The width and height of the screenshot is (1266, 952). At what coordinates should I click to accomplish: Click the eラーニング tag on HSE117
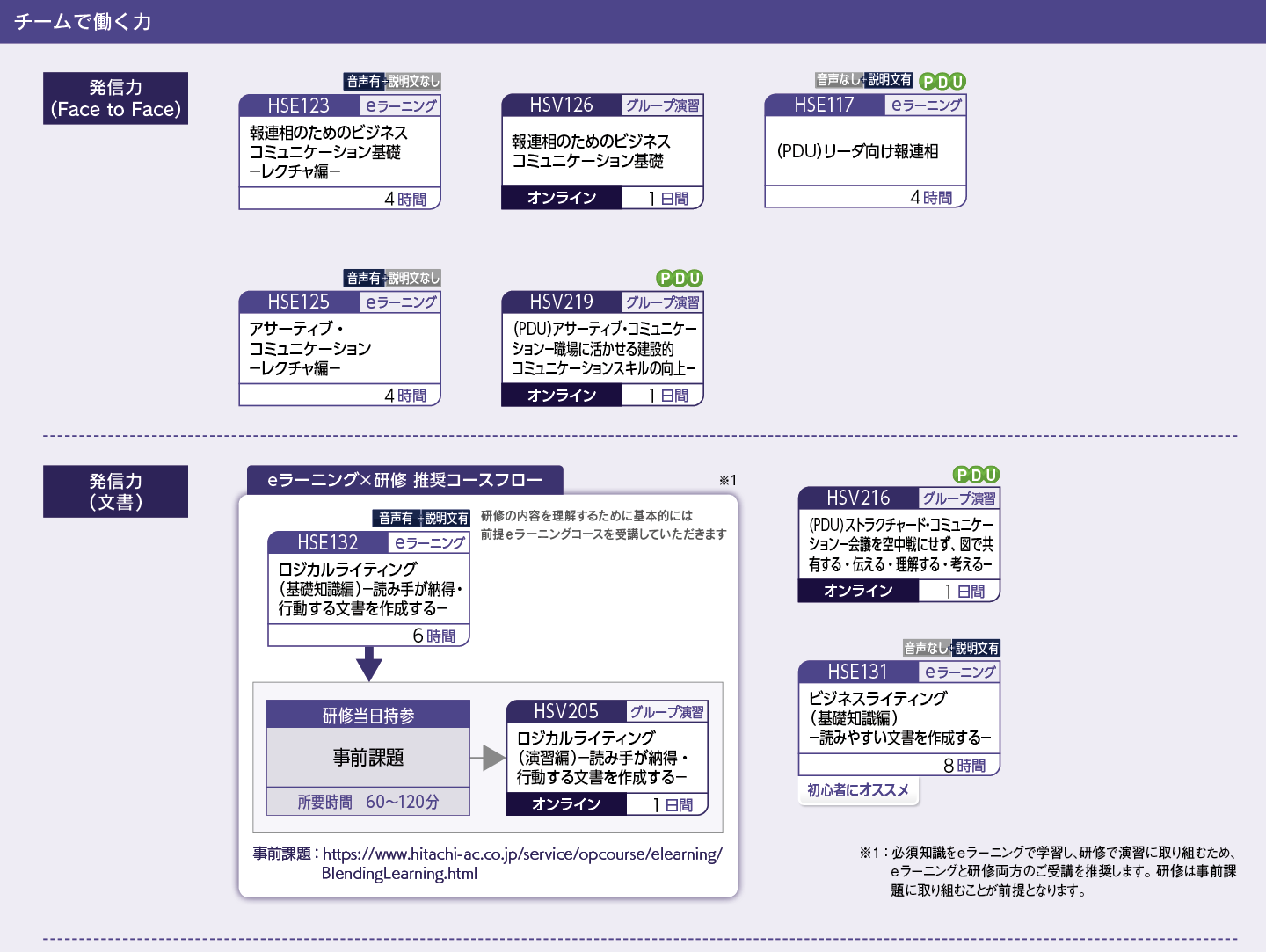click(926, 105)
